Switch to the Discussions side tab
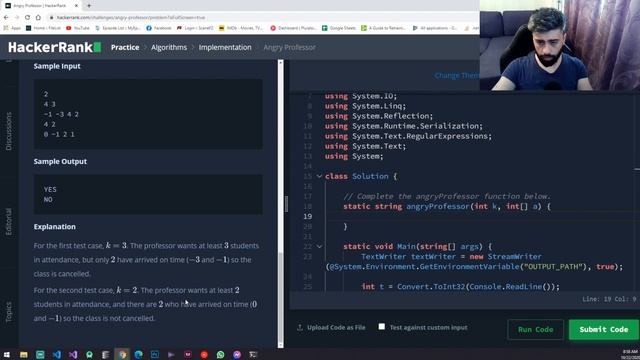This screenshot has width=640, height=360. pyautogui.click(x=9, y=131)
